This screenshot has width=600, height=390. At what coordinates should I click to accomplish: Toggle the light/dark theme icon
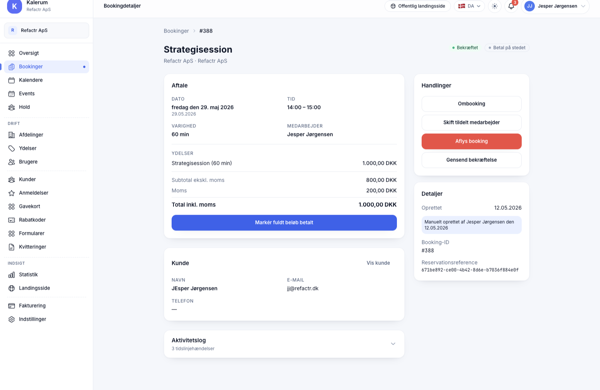495,6
